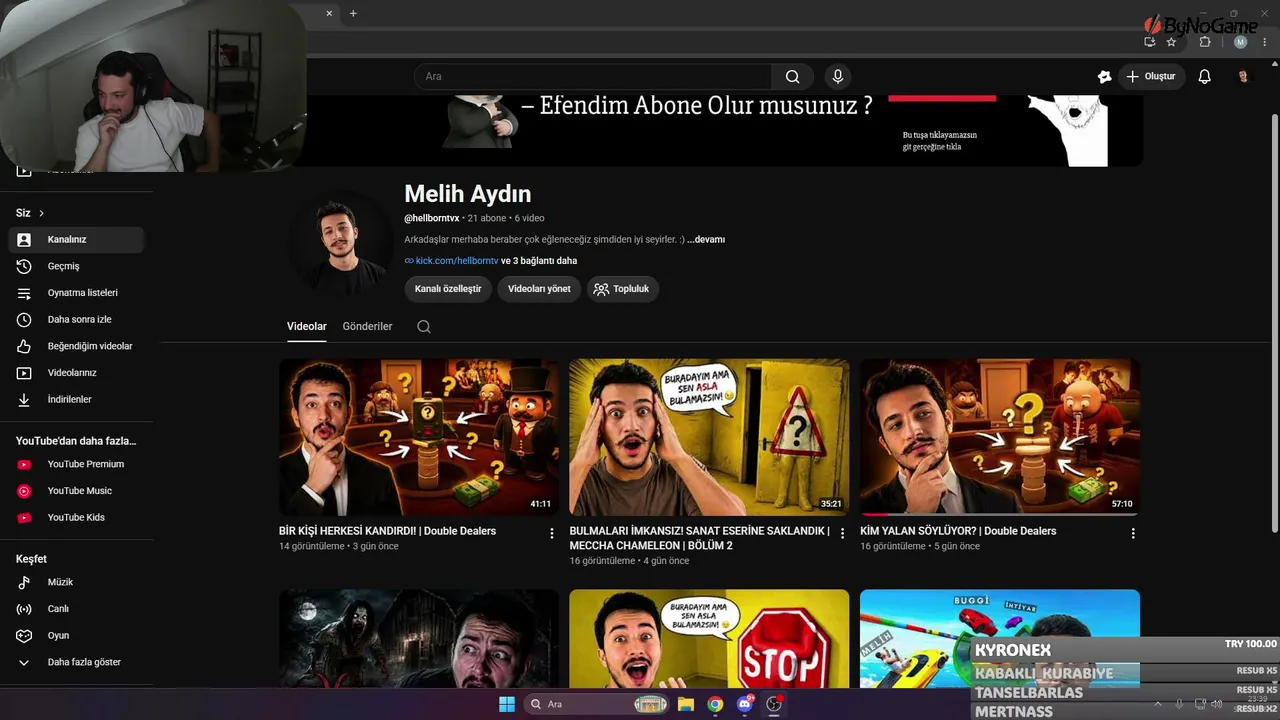Open Discord from the taskbar
1280x720 pixels.
(x=744, y=704)
